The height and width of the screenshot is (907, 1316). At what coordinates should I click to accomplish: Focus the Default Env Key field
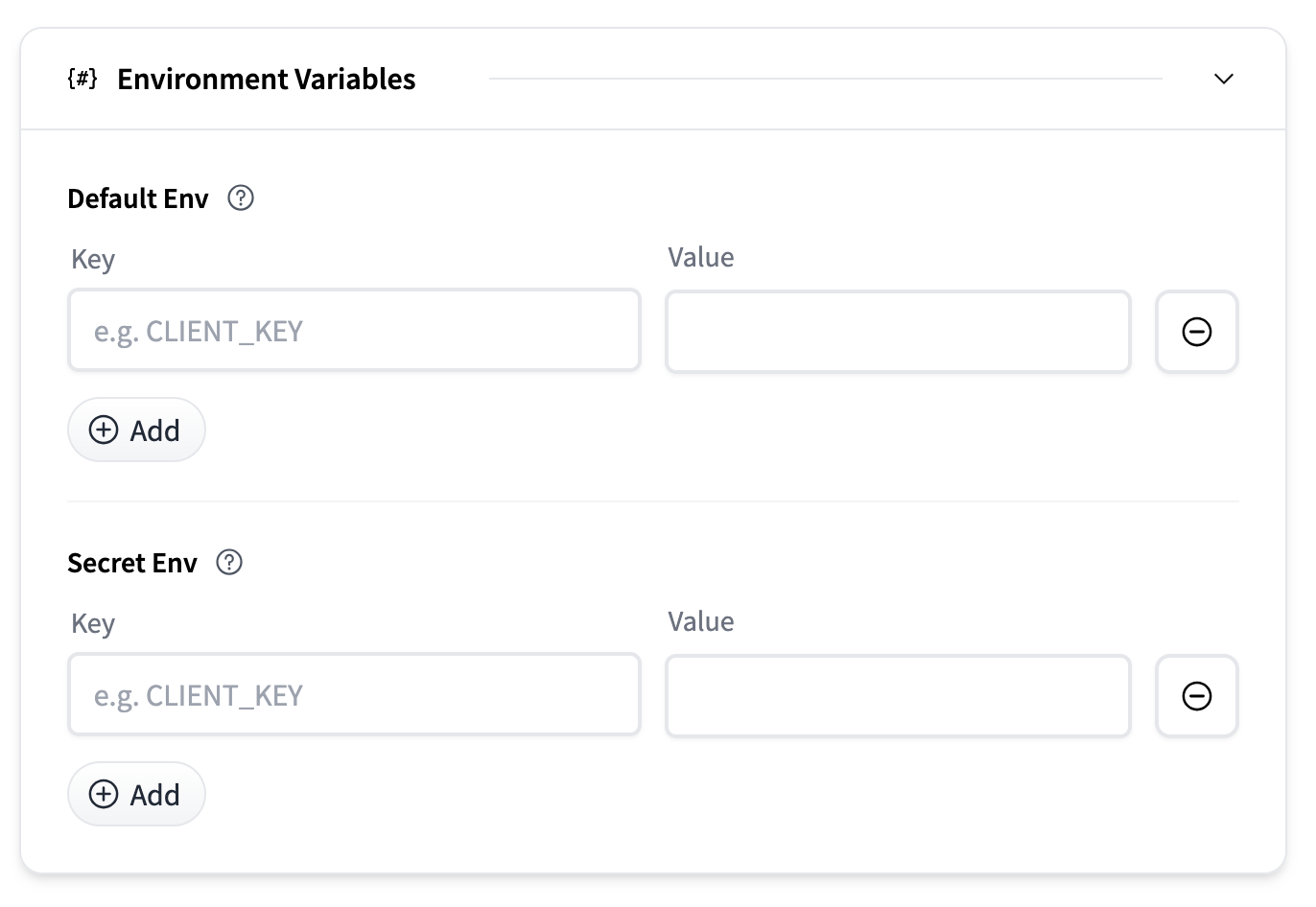pyautogui.click(x=354, y=331)
